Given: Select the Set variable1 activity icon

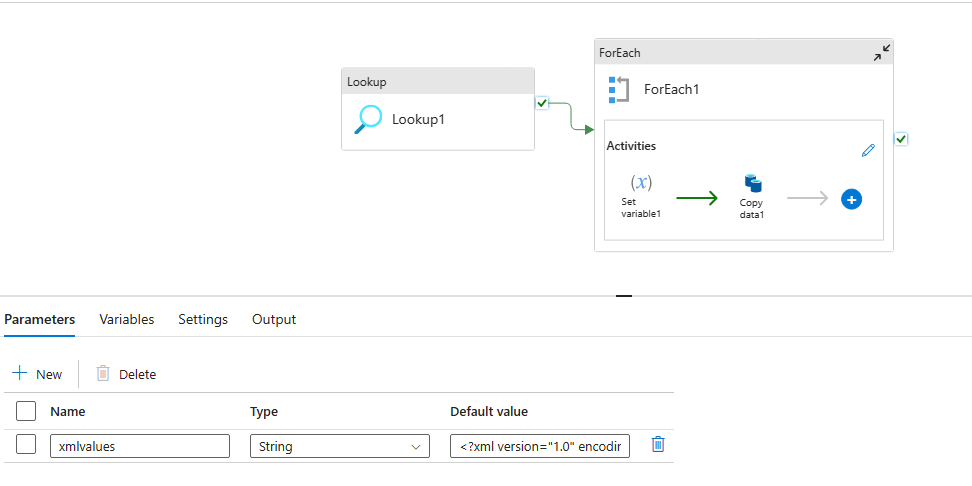Looking at the screenshot, I should tap(641, 183).
